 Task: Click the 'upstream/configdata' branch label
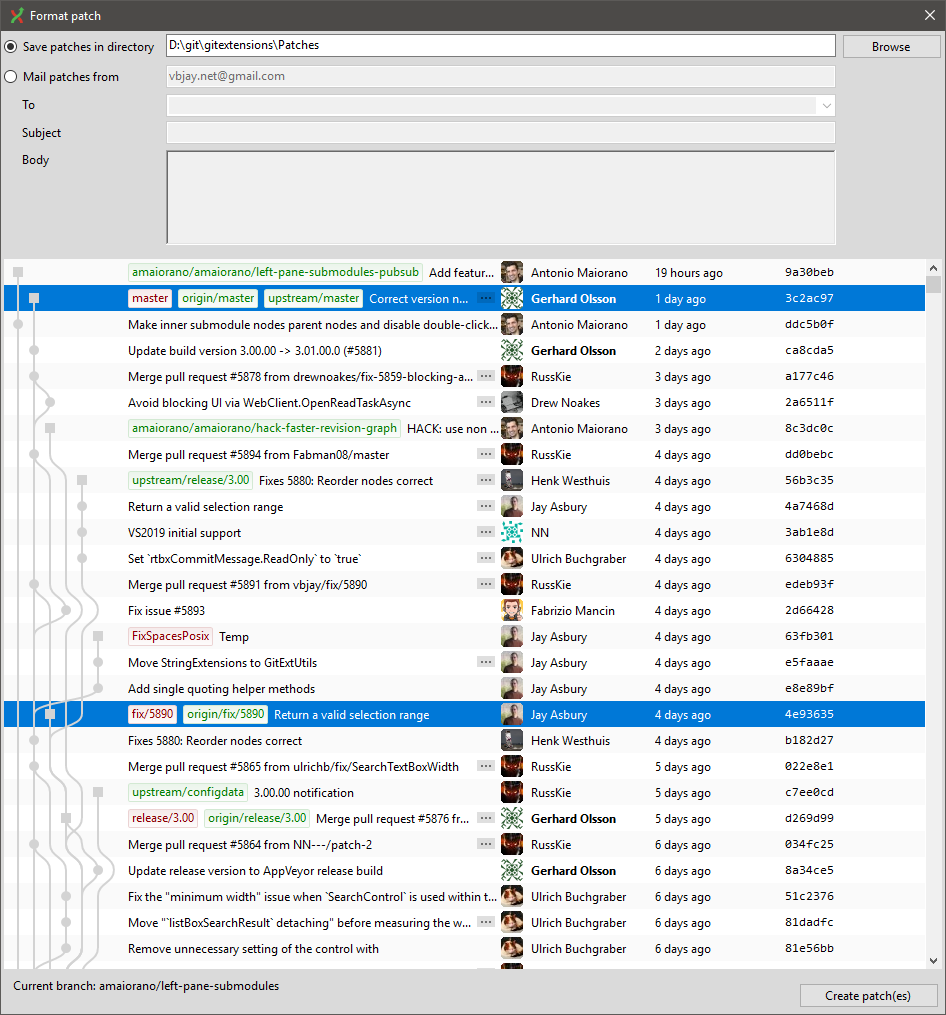click(x=188, y=792)
